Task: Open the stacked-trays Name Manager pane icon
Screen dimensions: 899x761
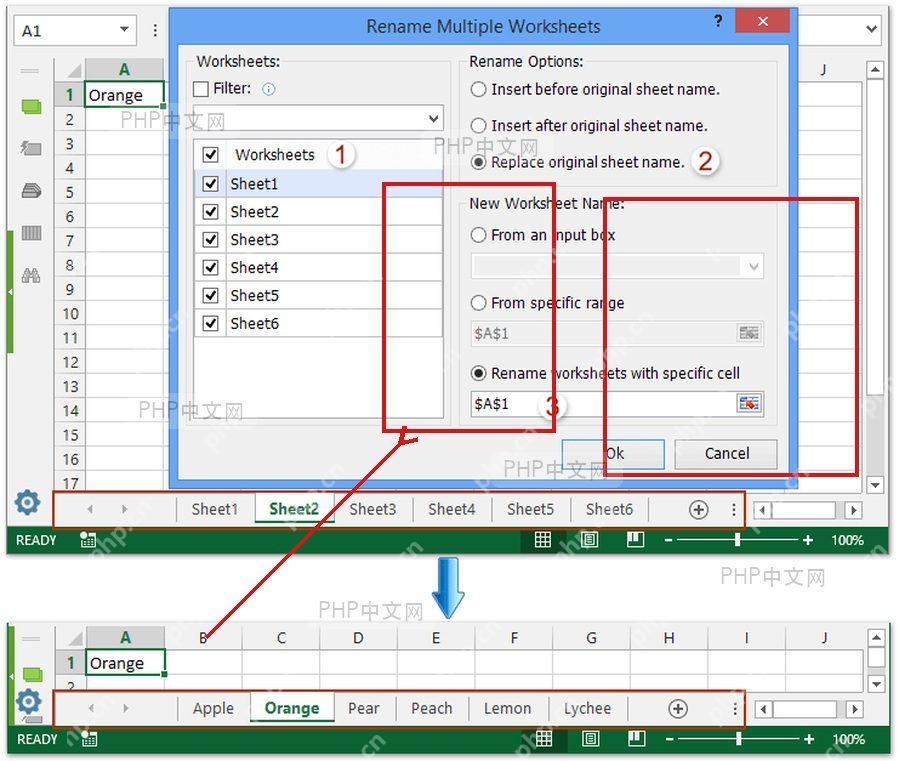Action: (31, 190)
